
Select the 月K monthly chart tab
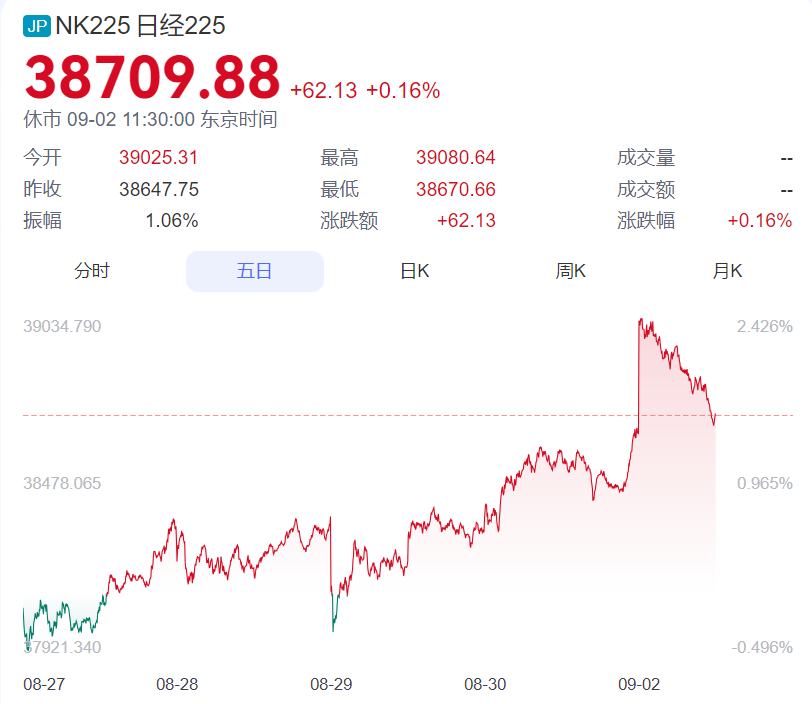tap(728, 270)
